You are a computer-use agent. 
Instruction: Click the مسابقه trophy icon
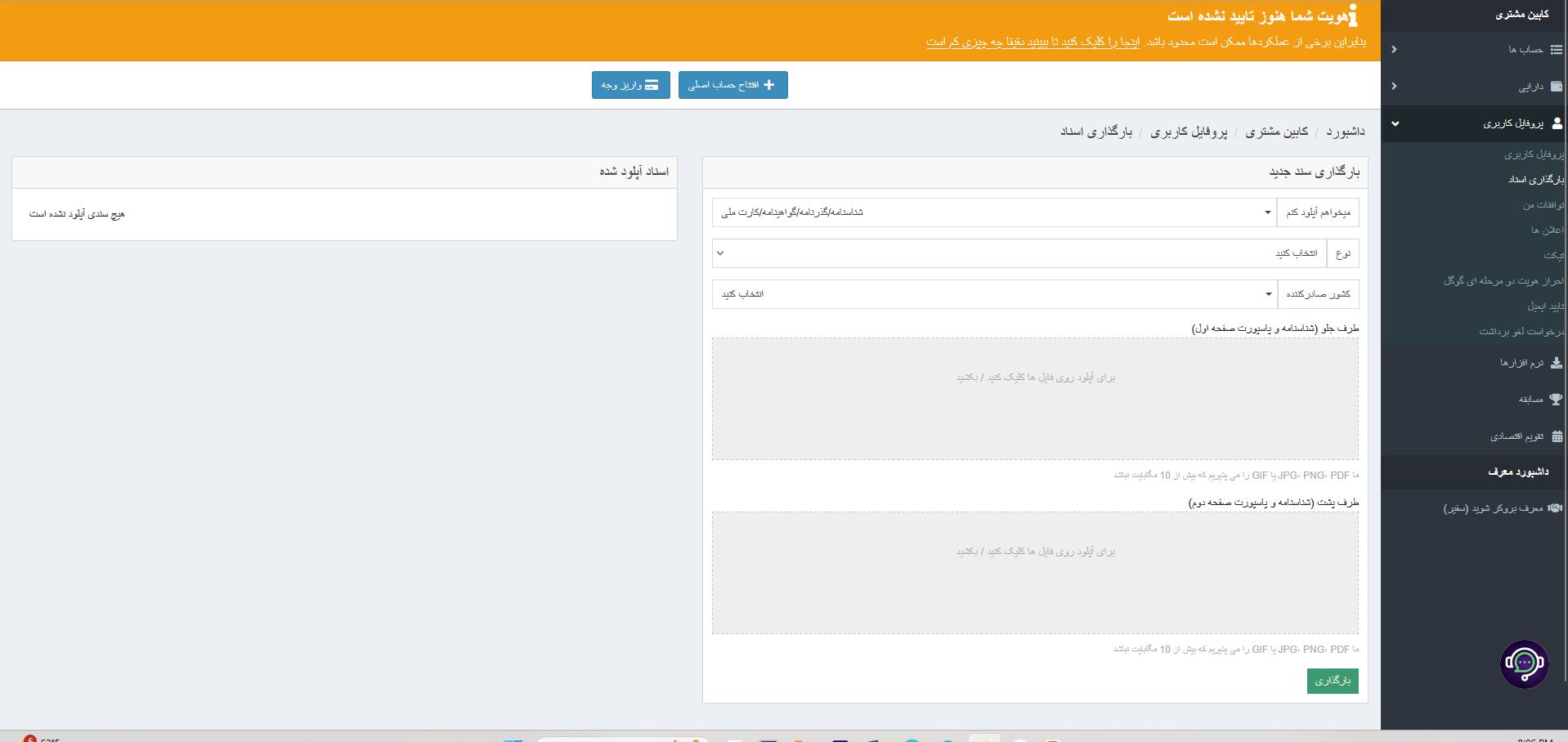click(x=1557, y=400)
